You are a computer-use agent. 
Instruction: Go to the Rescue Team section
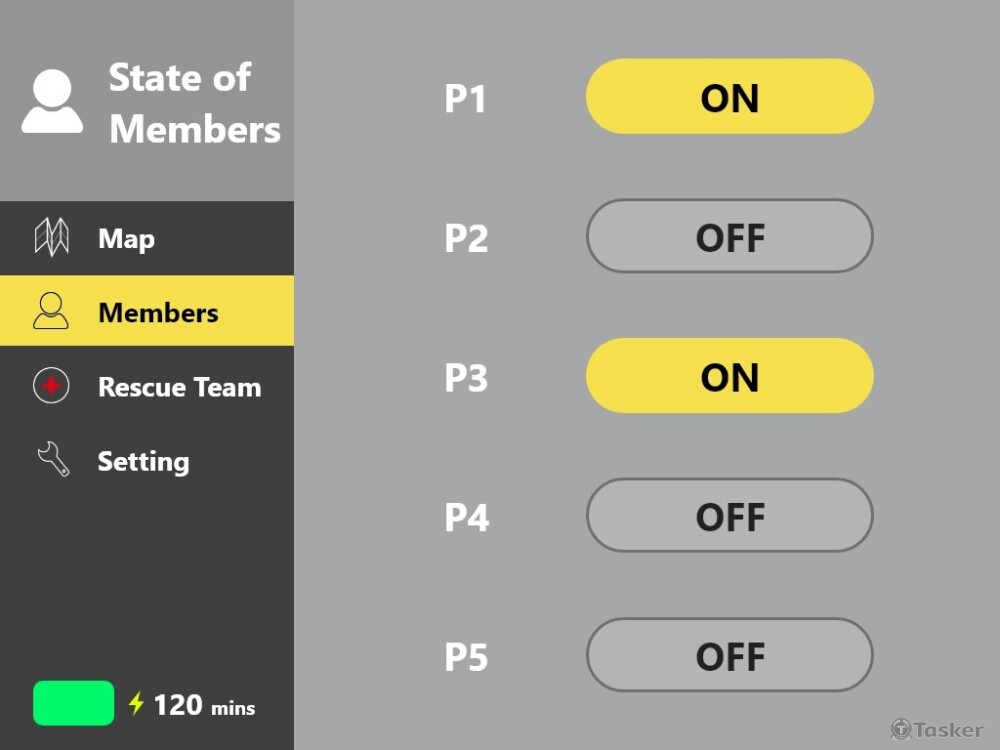[179, 387]
